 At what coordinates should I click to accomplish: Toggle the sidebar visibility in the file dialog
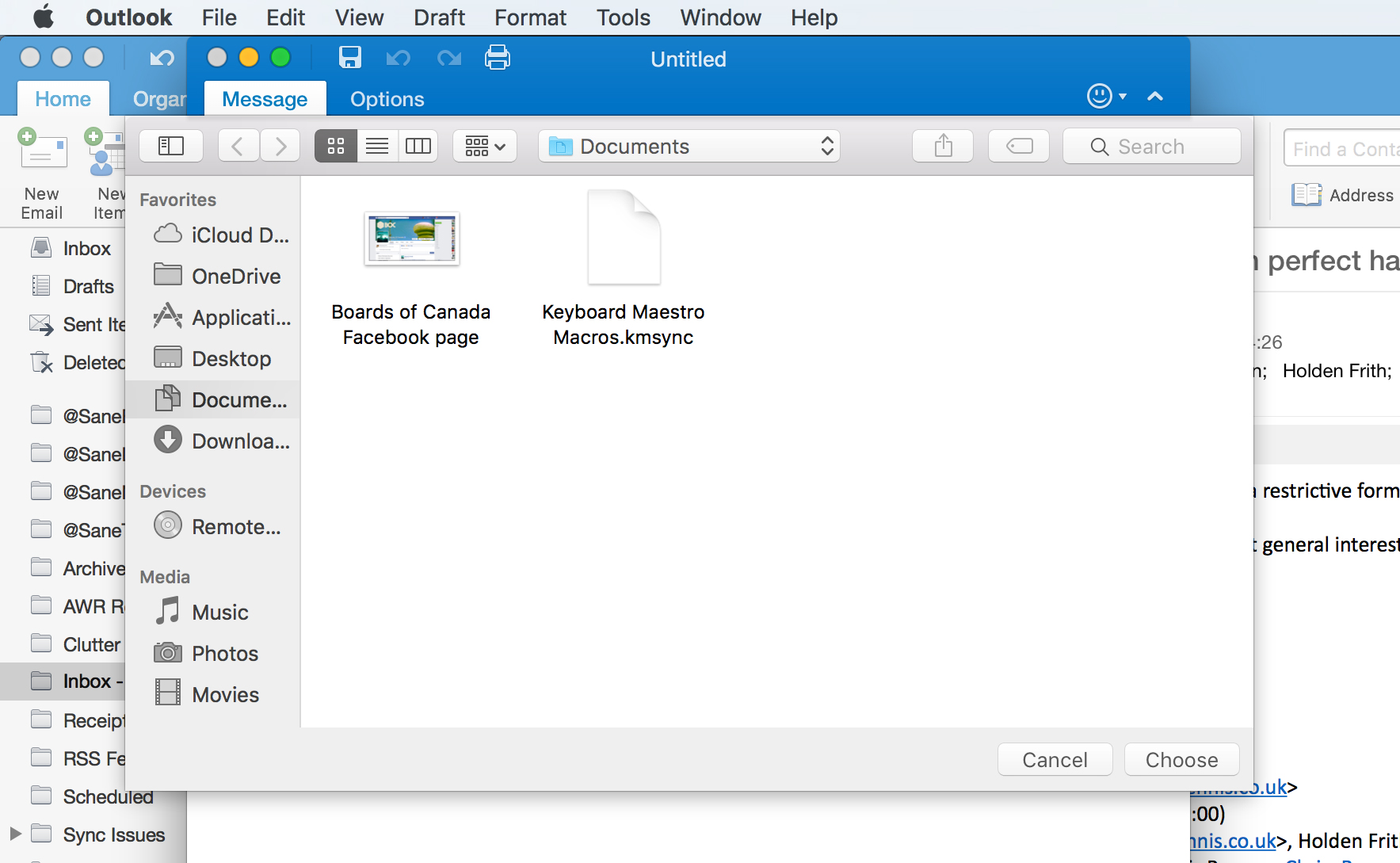[x=171, y=146]
